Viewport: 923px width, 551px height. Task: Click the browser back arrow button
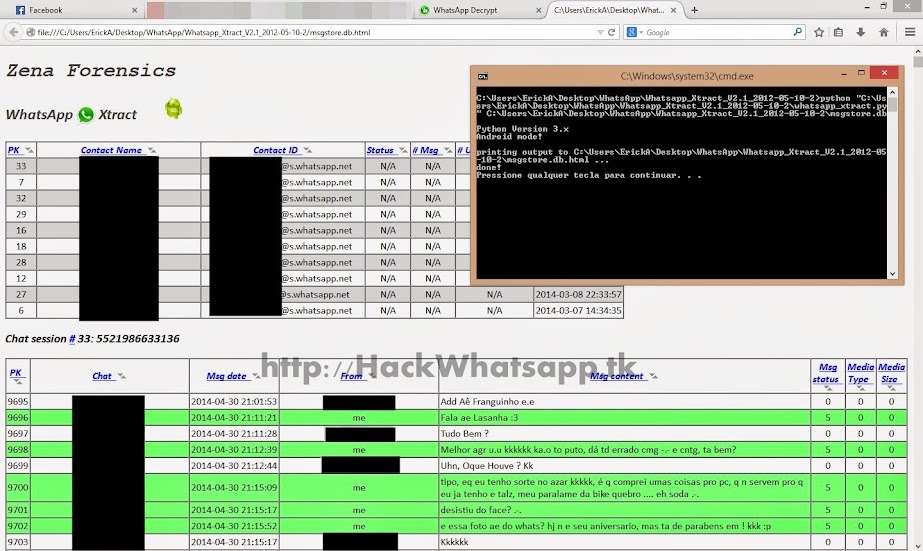tap(13, 32)
